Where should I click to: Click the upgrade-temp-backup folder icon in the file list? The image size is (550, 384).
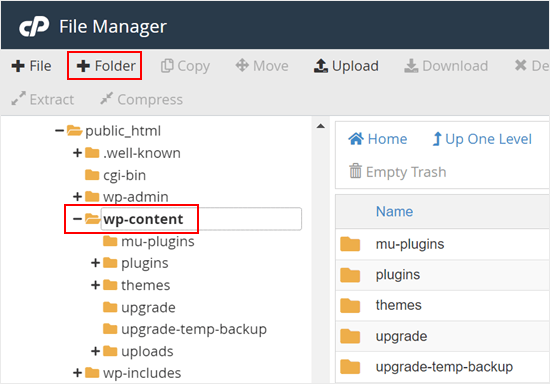click(350, 367)
